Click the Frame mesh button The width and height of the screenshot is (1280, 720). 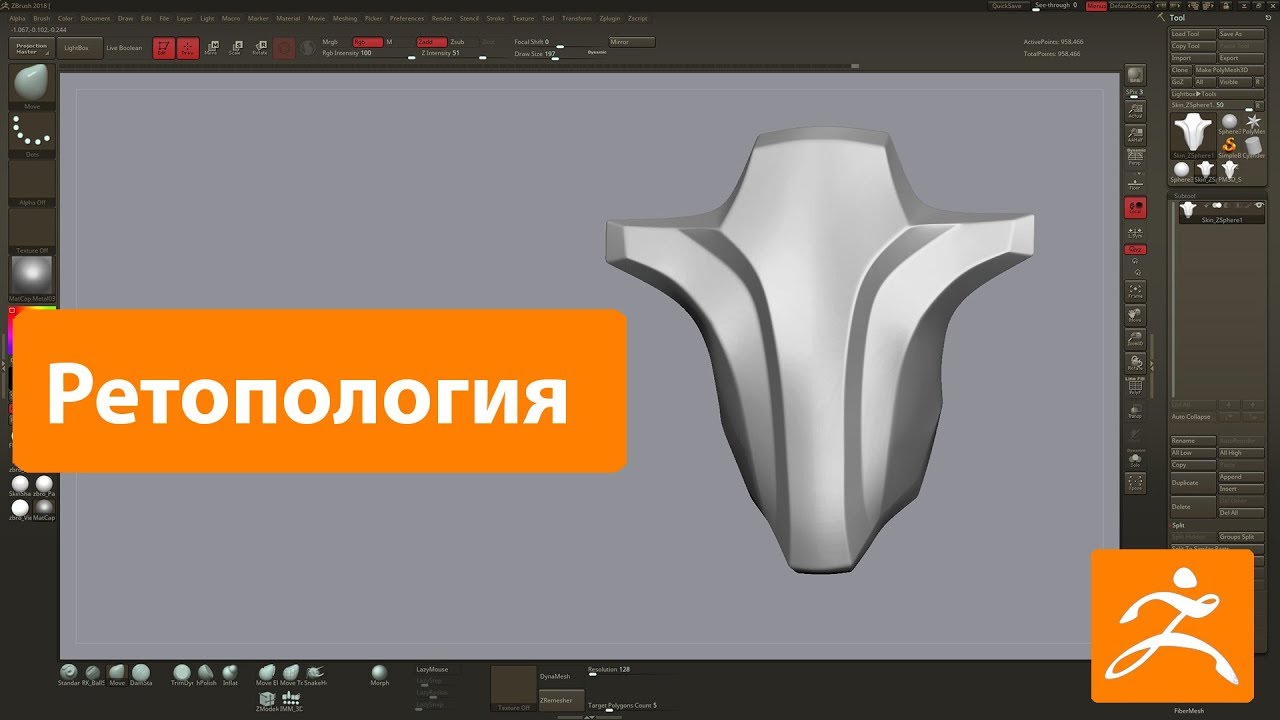click(x=1135, y=291)
